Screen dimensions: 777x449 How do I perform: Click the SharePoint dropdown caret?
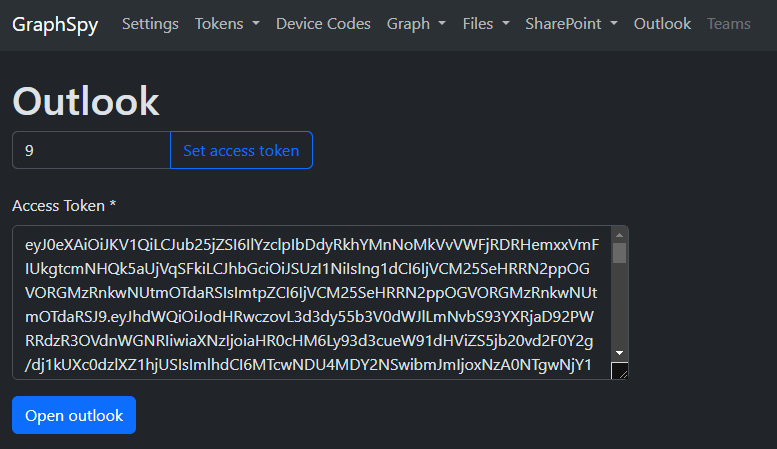[614, 23]
